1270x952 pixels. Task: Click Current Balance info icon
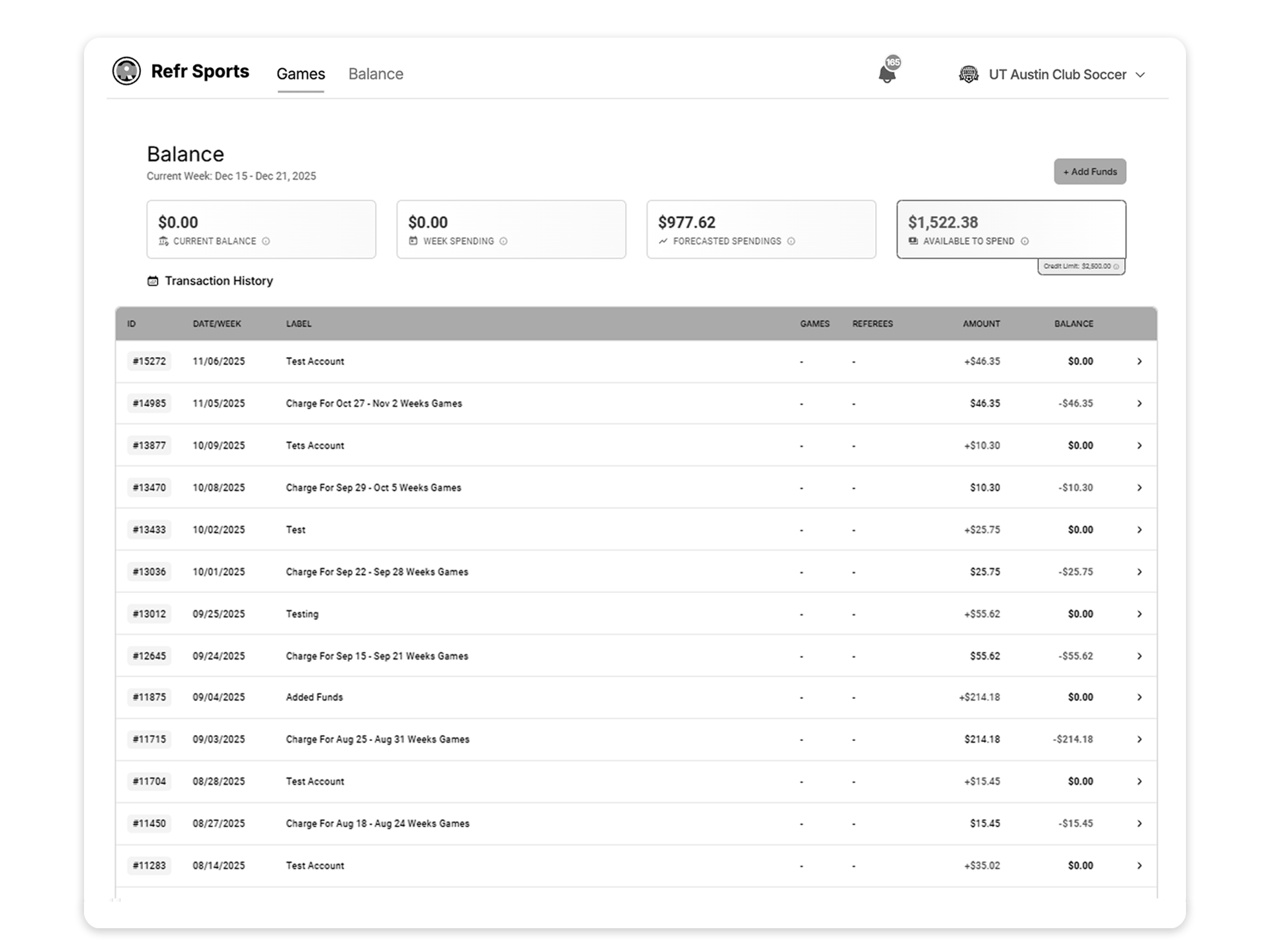[266, 241]
